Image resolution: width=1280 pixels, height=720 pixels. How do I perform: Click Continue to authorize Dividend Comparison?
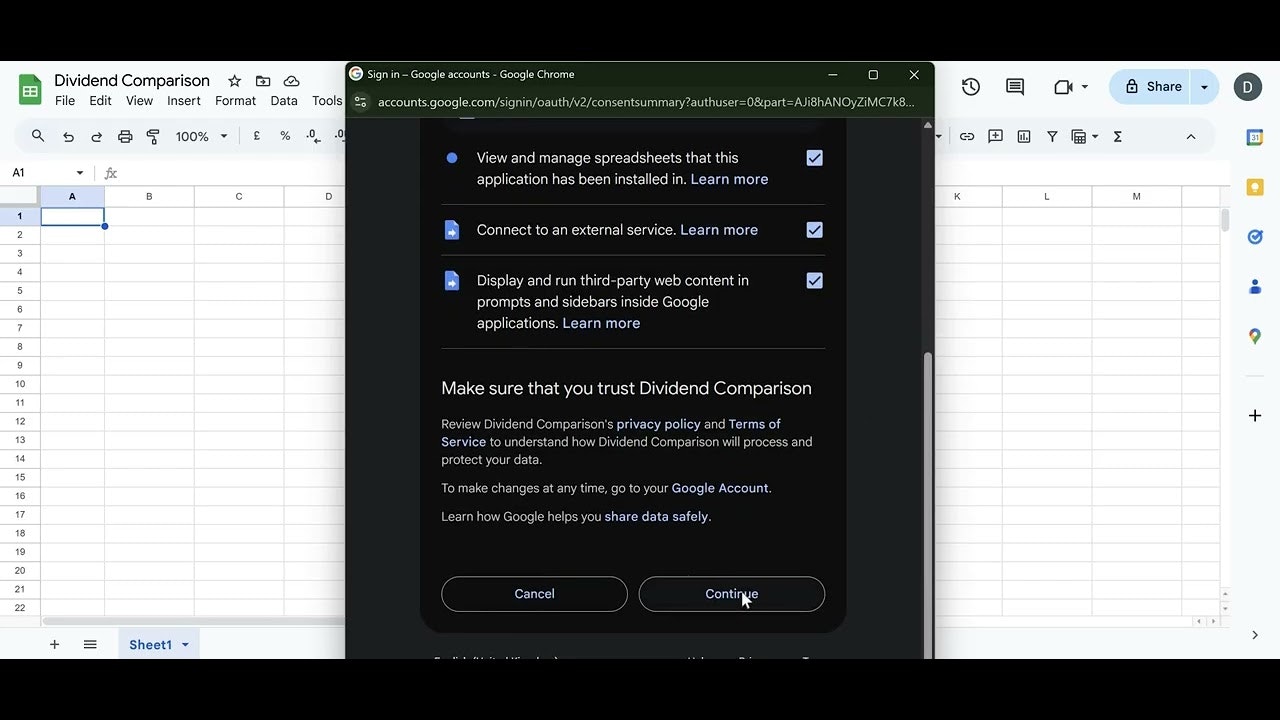[732, 594]
